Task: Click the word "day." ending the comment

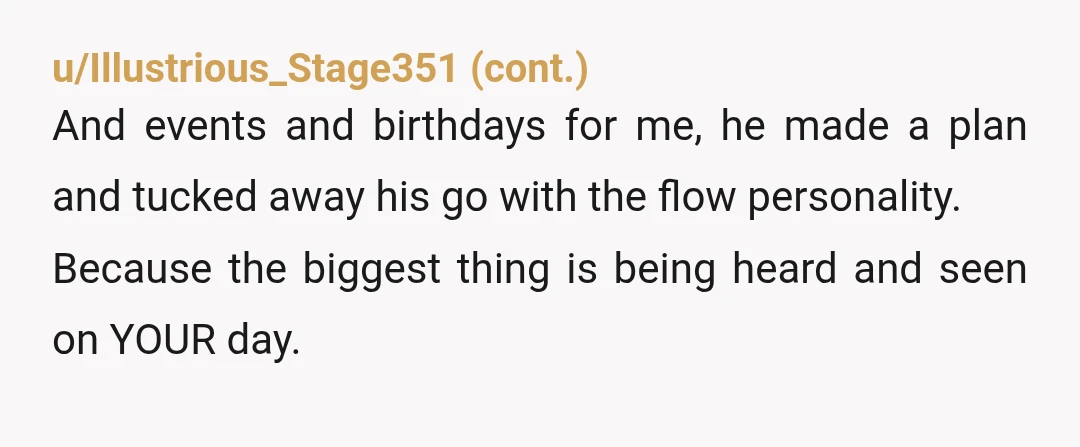Action: pyautogui.click(x=264, y=341)
